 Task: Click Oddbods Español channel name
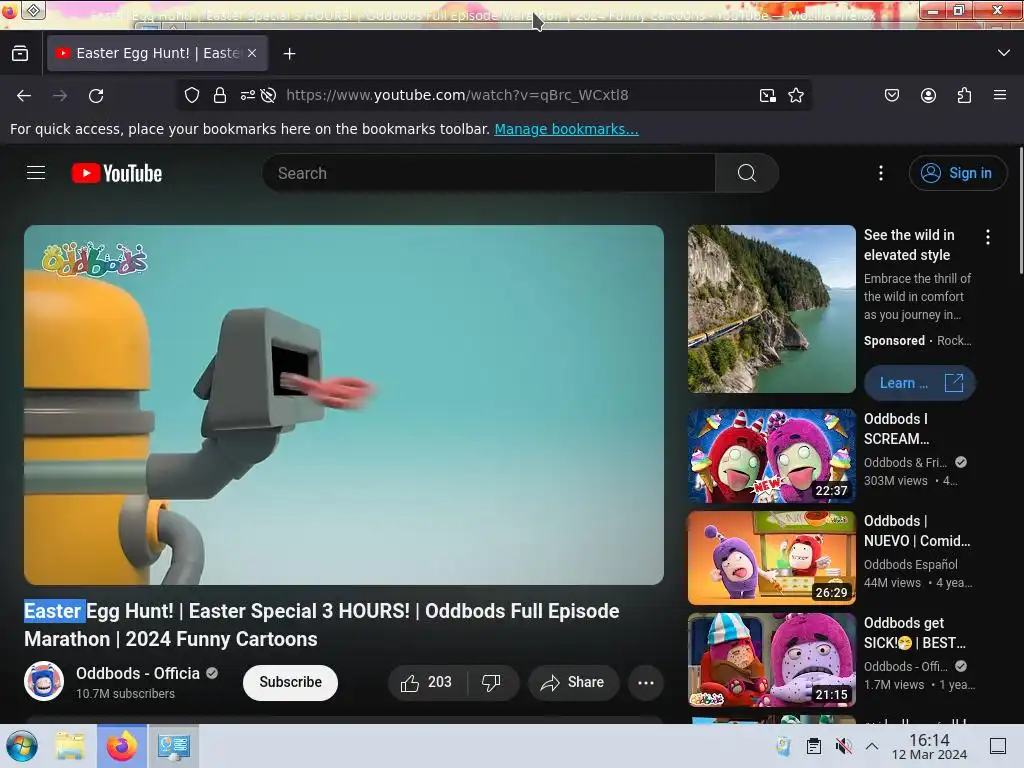point(910,565)
